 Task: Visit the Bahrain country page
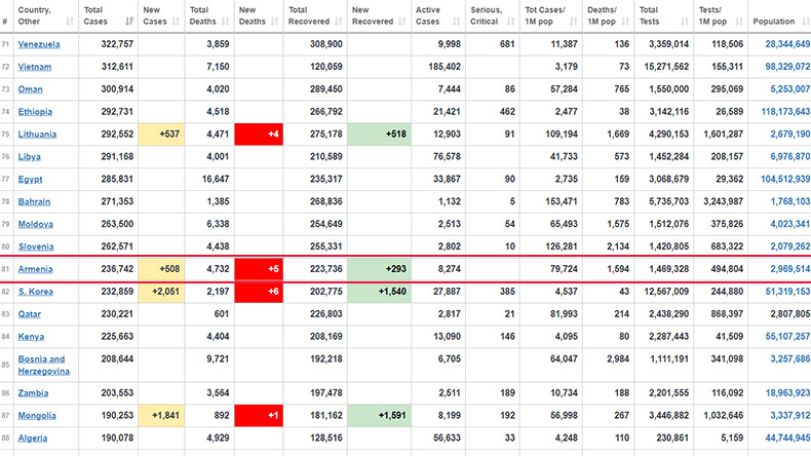point(34,202)
